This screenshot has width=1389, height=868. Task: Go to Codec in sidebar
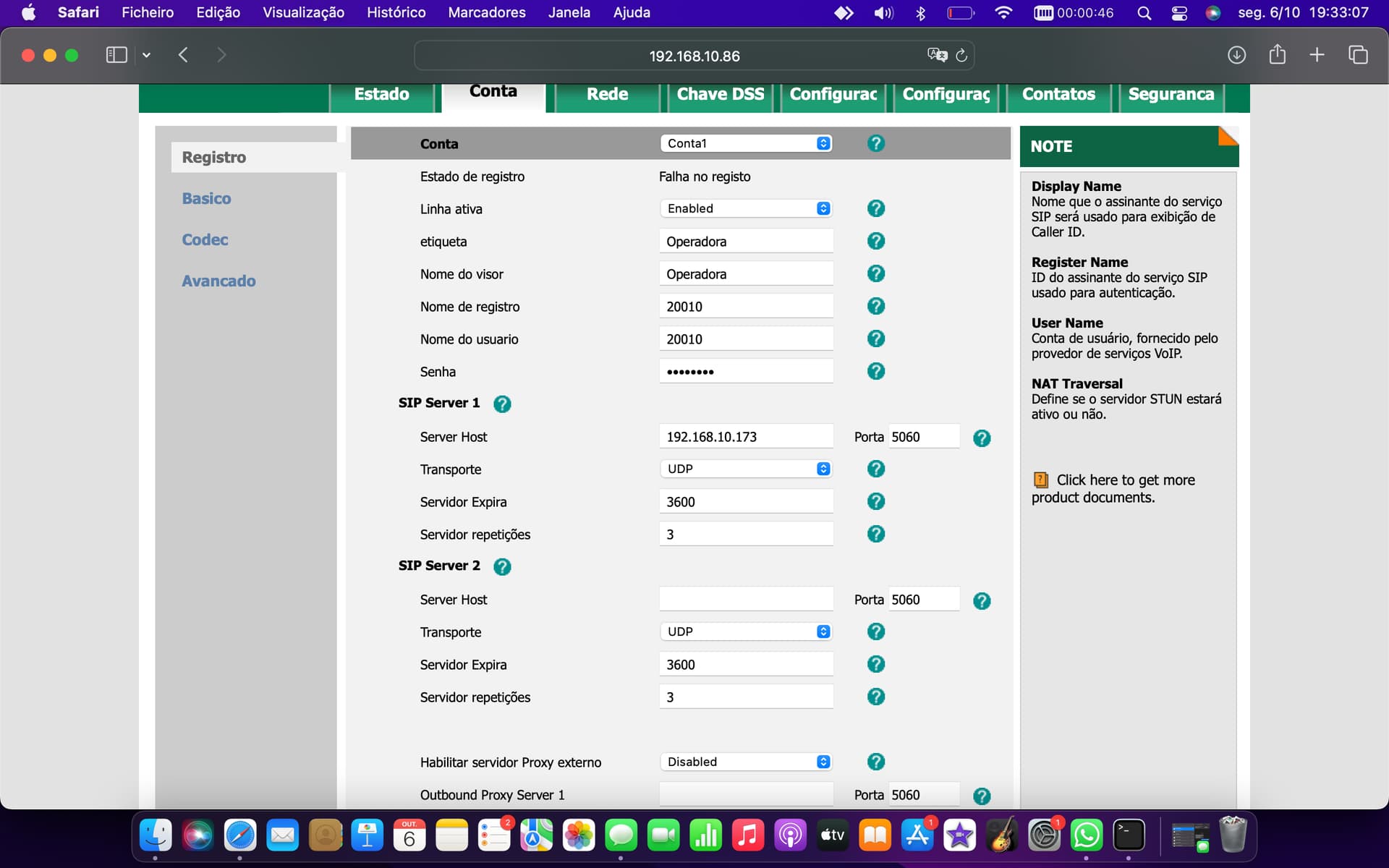coord(205,239)
